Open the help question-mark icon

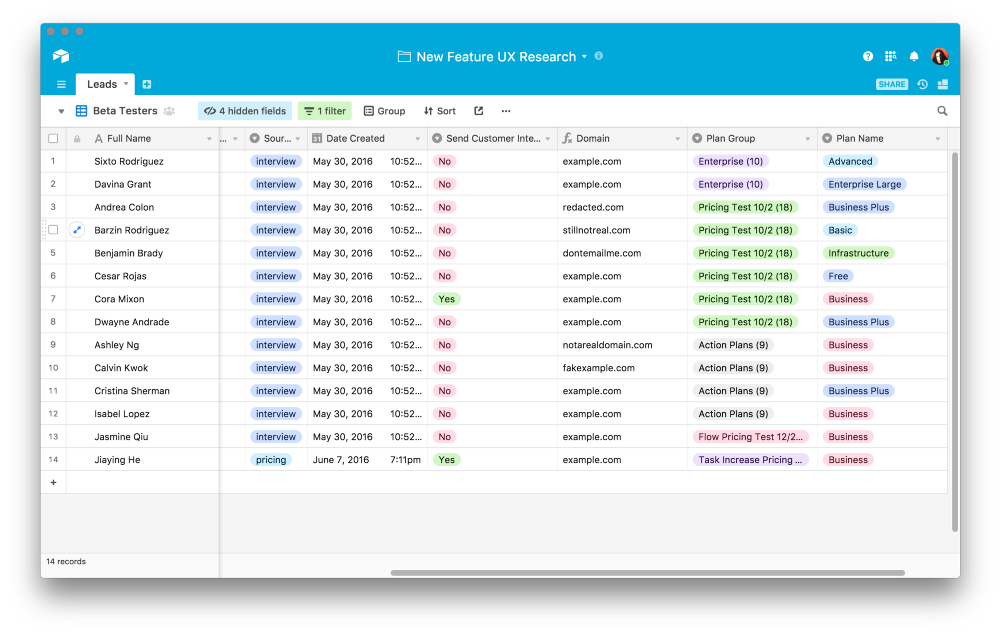pos(866,57)
